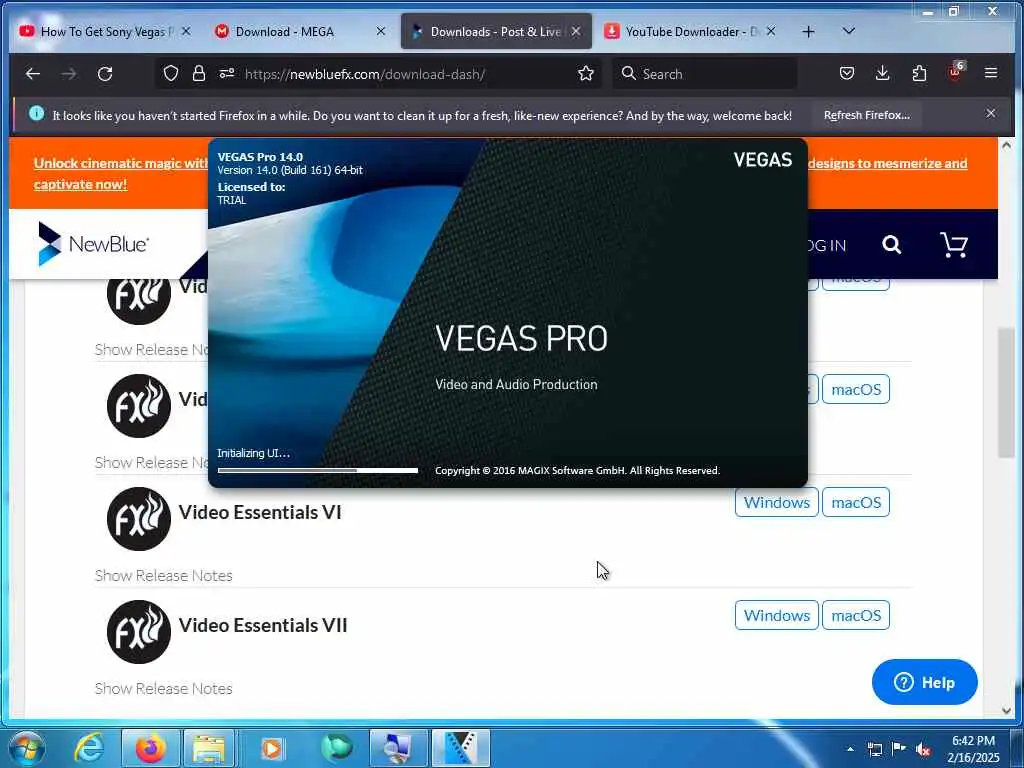The image size is (1024, 768).
Task: Click the VEGAS Pro splash loading progress bar
Action: click(318, 470)
